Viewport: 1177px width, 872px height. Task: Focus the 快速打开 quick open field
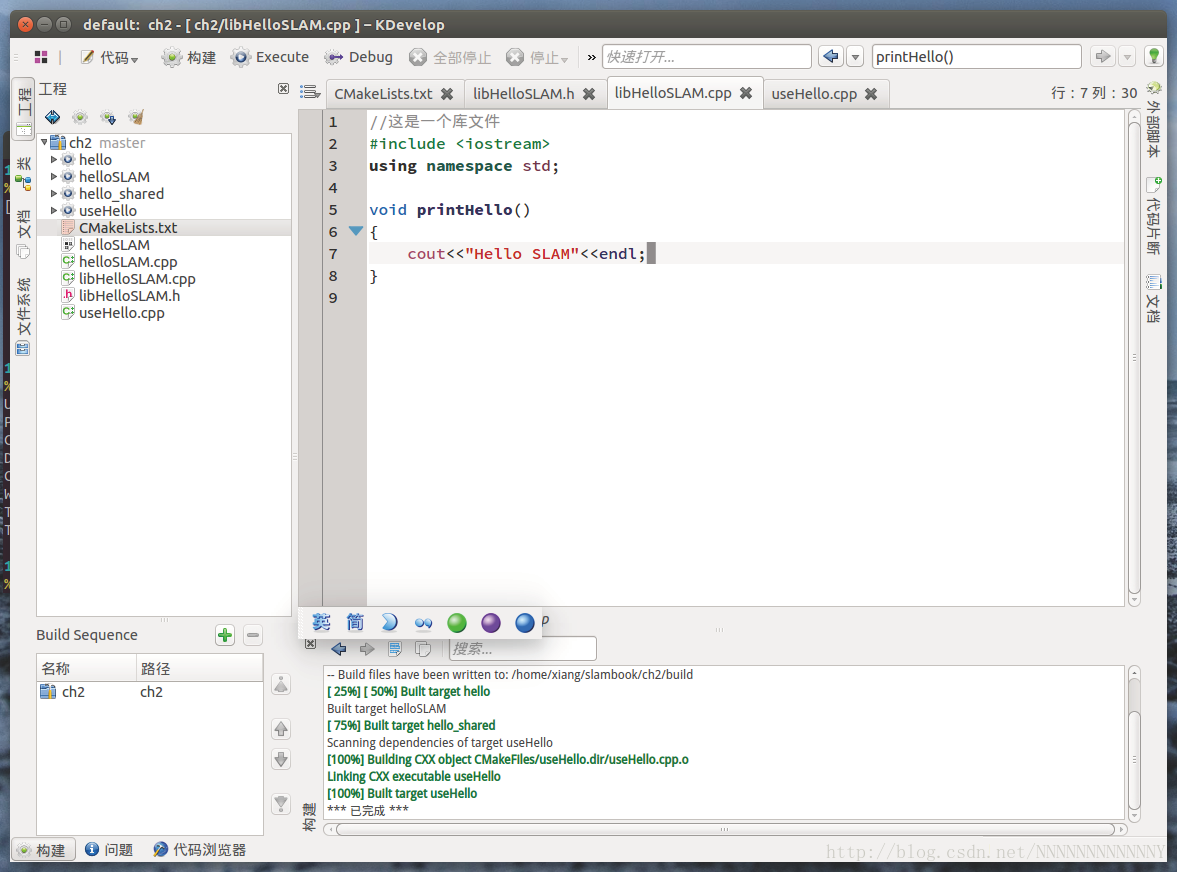coord(706,57)
